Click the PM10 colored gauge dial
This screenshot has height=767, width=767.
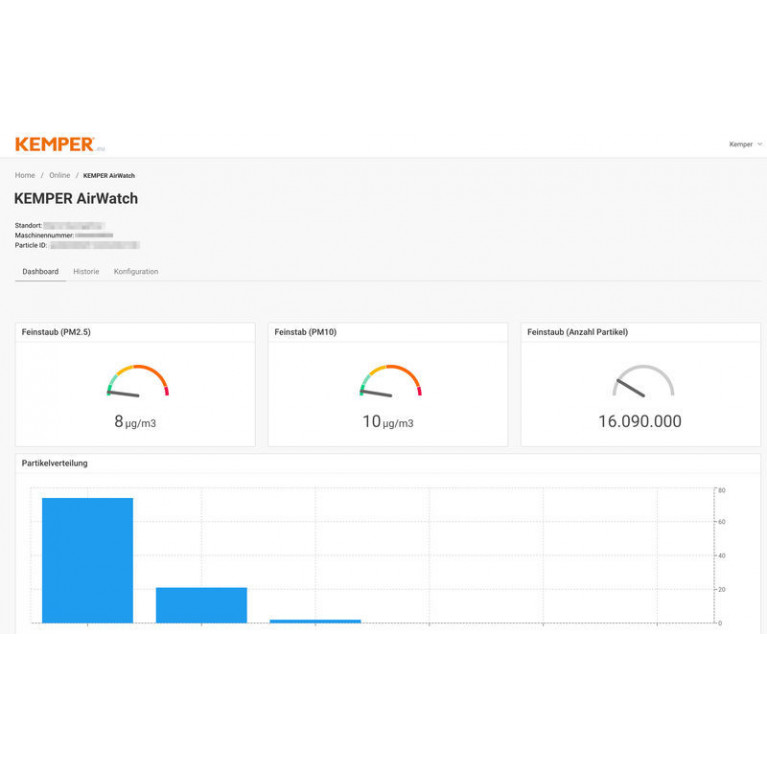click(390, 381)
